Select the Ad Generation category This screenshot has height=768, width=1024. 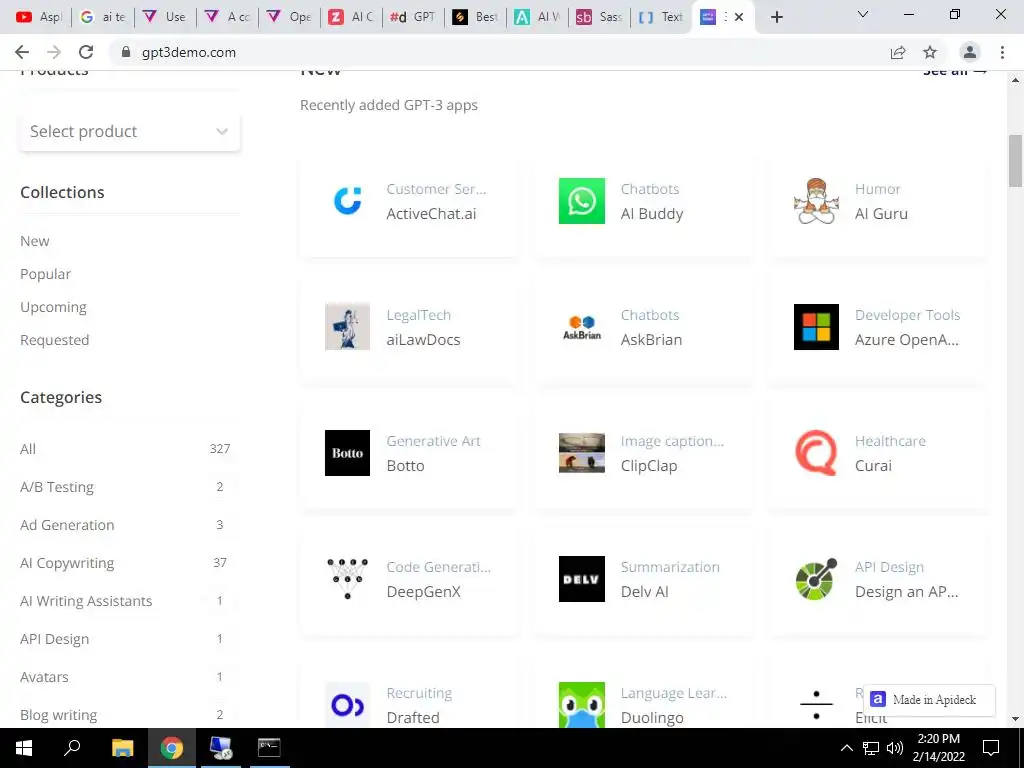[x=125, y=524]
